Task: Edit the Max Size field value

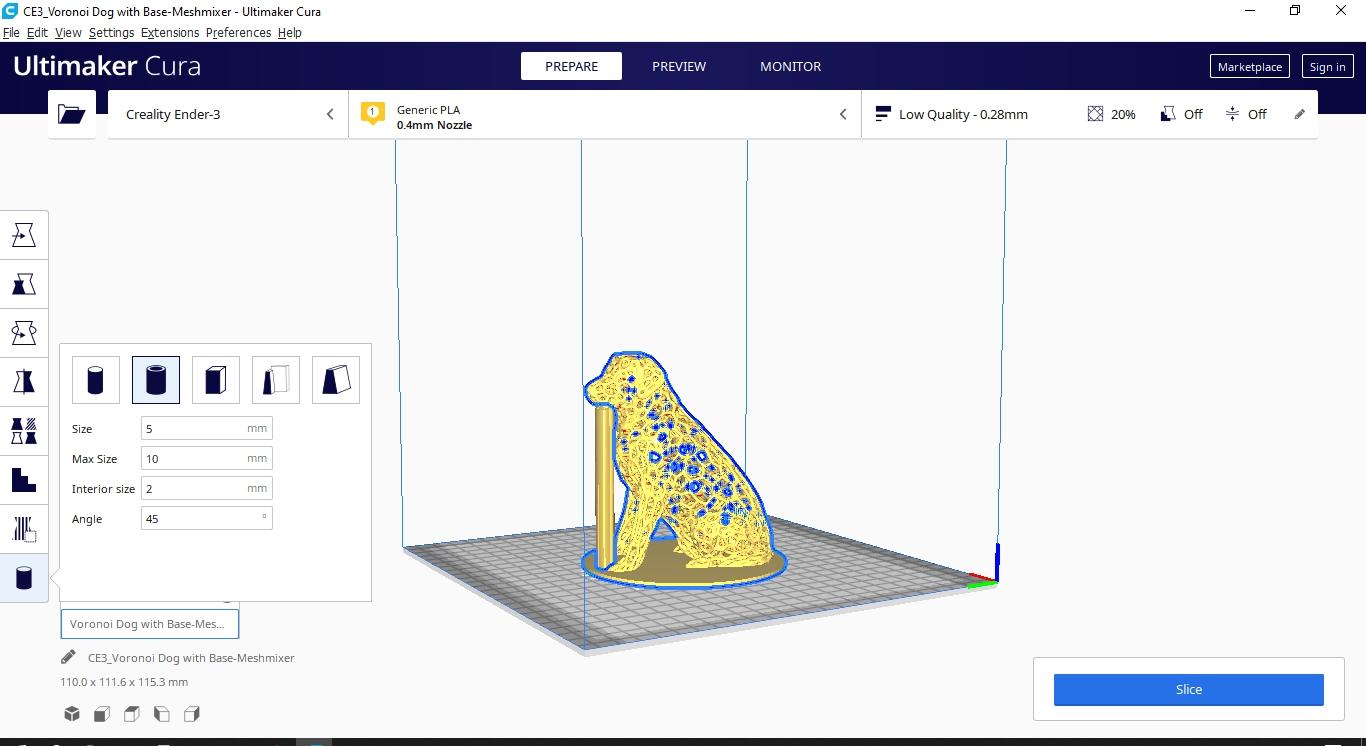Action: [x=206, y=458]
